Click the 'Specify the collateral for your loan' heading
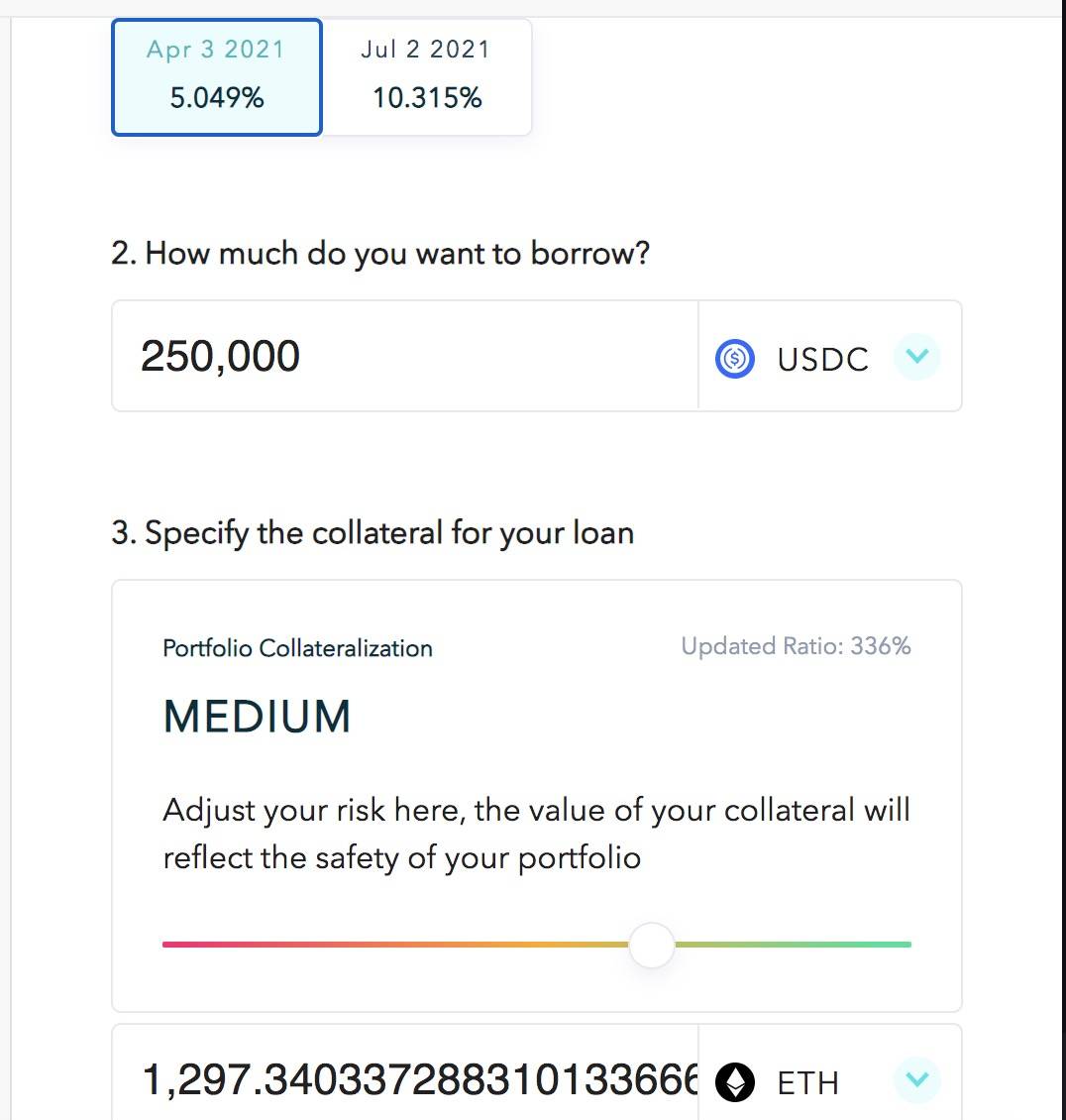The height and width of the screenshot is (1120, 1066). pos(373,533)
